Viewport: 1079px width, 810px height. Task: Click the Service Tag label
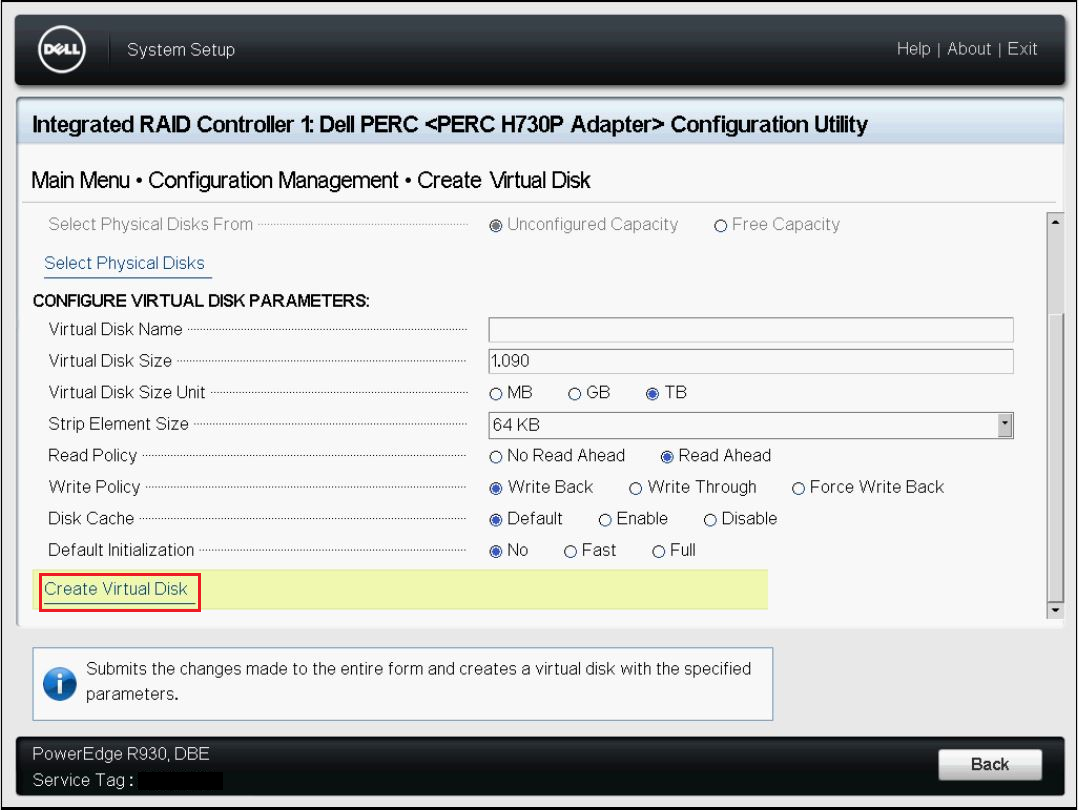pos(83,780)
